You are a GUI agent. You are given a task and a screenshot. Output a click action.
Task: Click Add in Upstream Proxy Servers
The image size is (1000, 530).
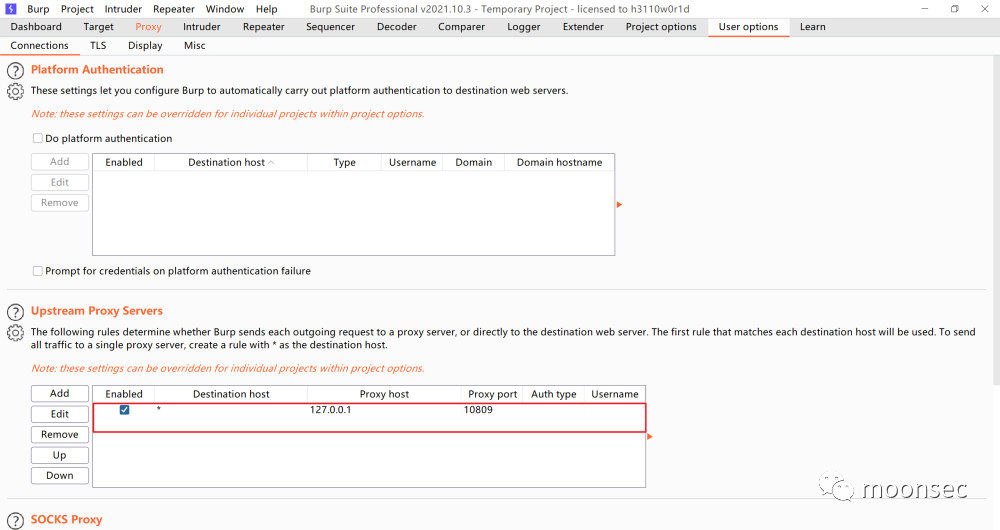[60, 394]
